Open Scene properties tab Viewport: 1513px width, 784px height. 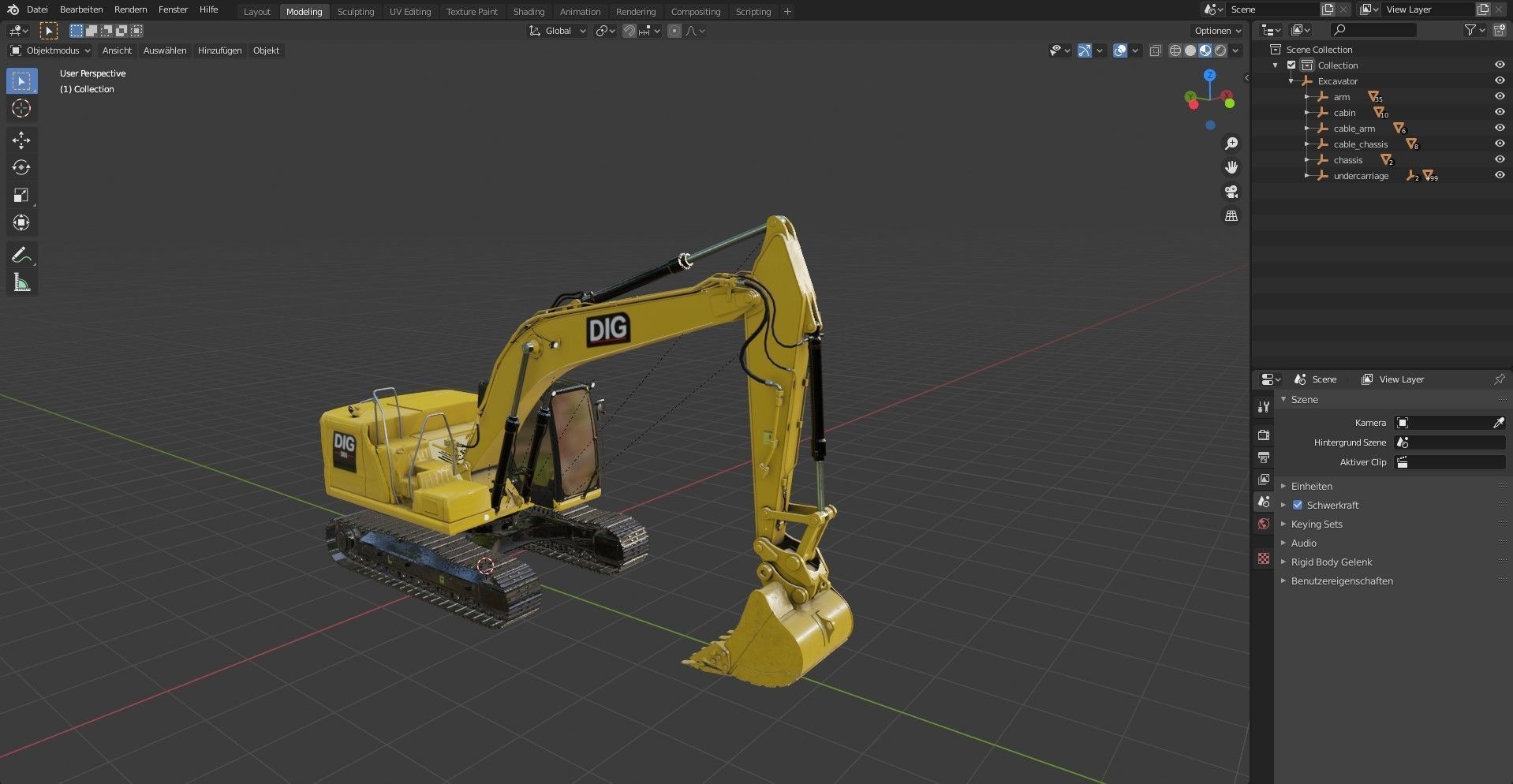tap(1264, 502)
